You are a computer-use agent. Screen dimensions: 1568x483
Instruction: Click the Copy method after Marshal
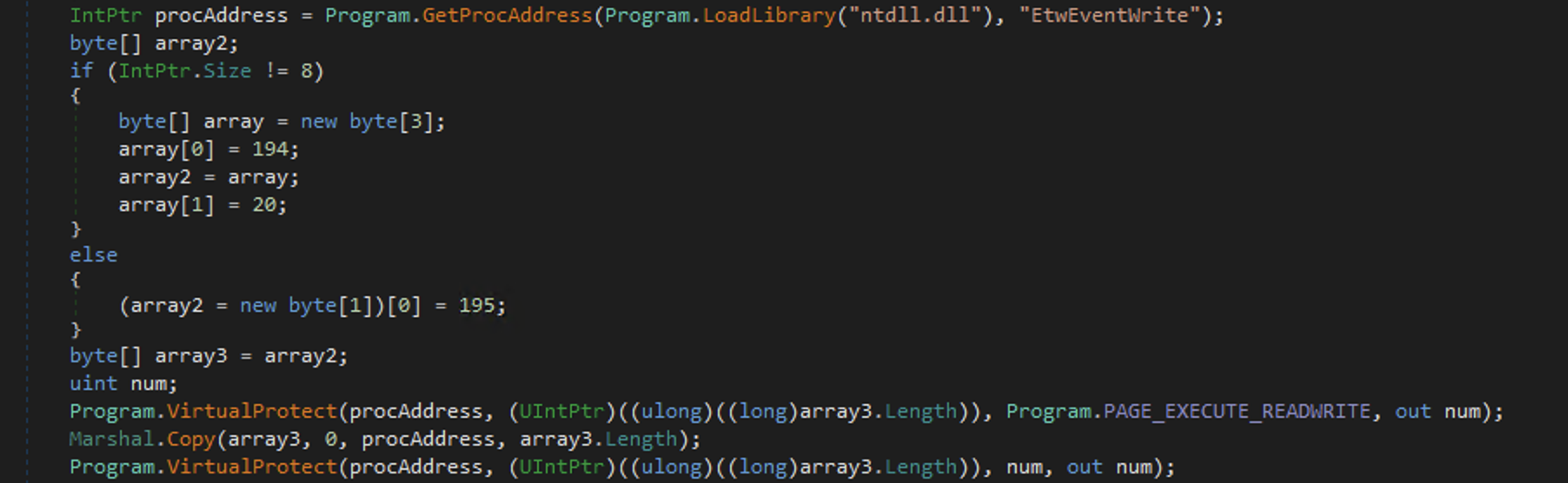(191, 440)
